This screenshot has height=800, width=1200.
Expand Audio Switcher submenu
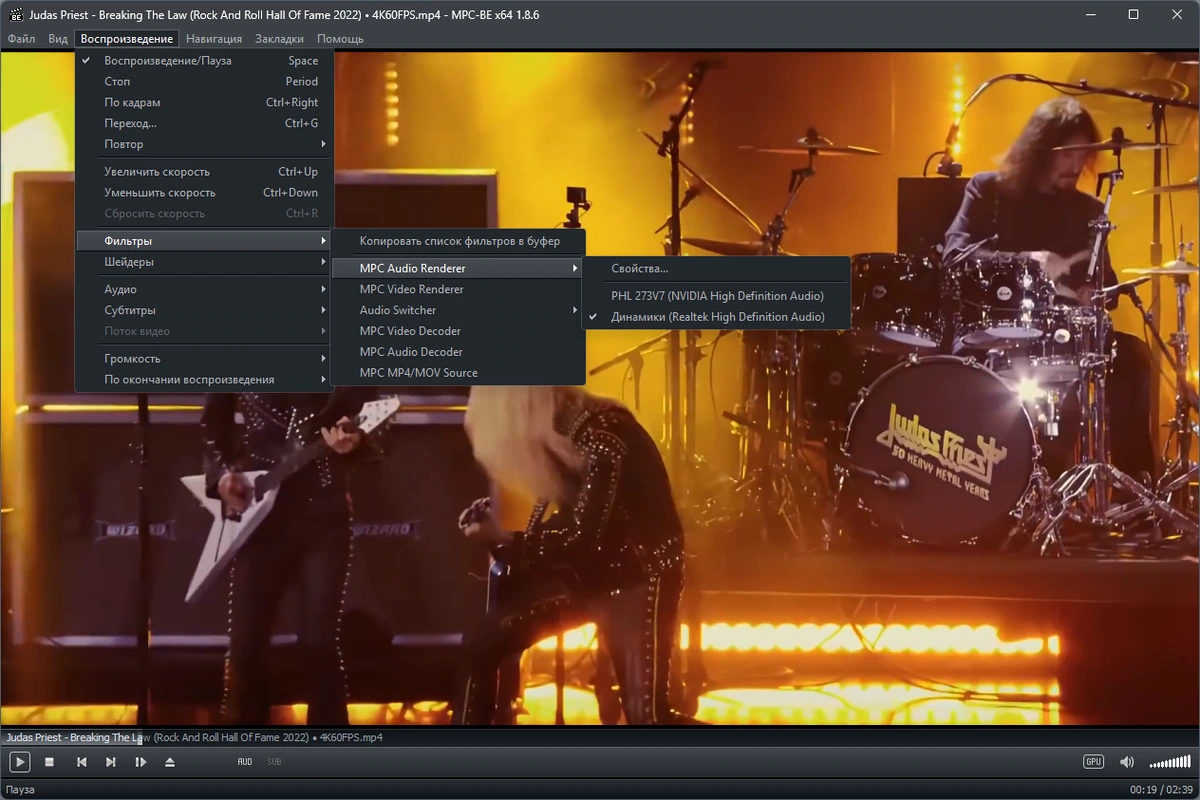[458, 310]
